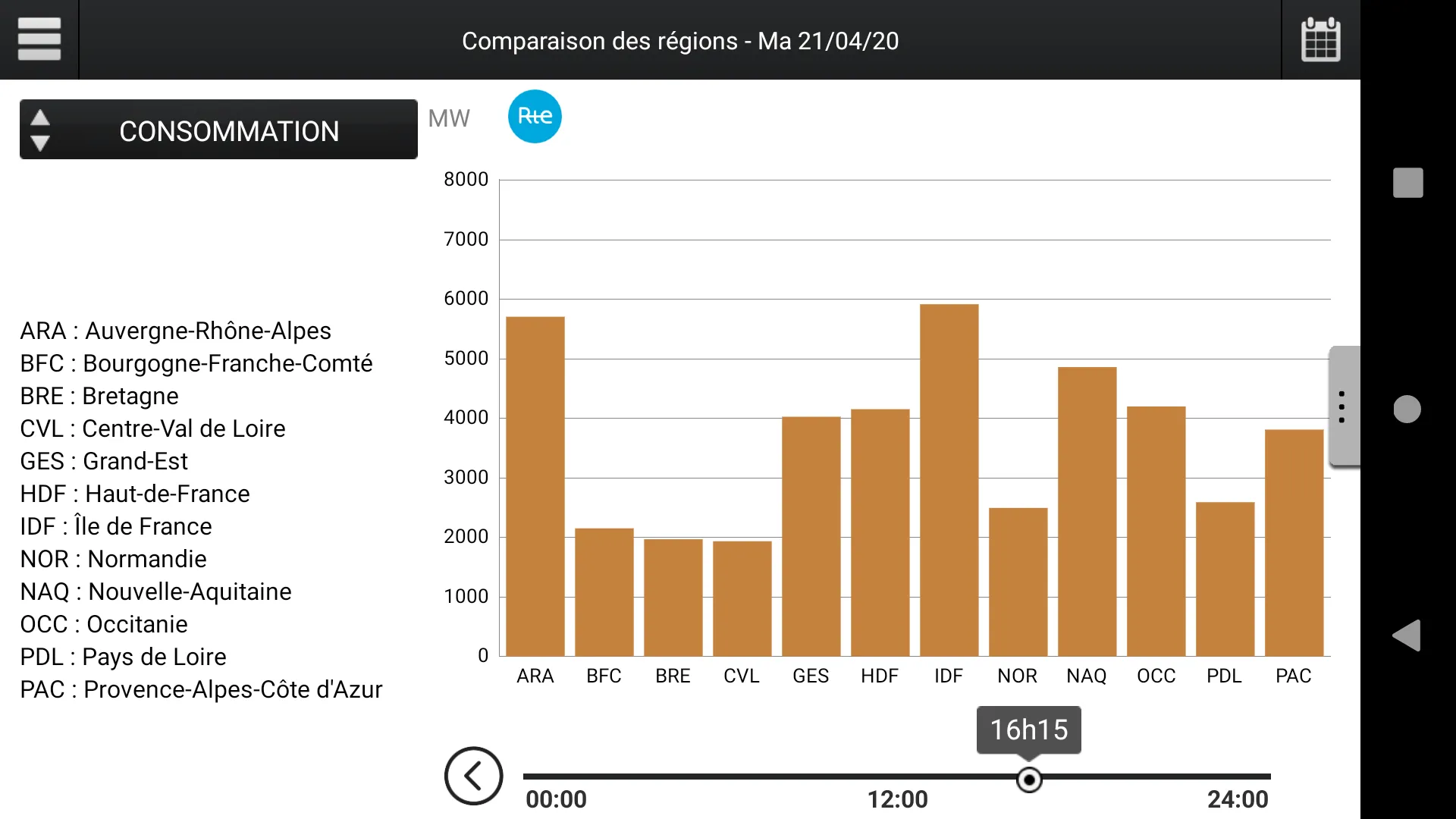Screen dimensions: 1456x819
Task: Open the CONSOMMATION selector dropdown
Action: click(218, 130)
